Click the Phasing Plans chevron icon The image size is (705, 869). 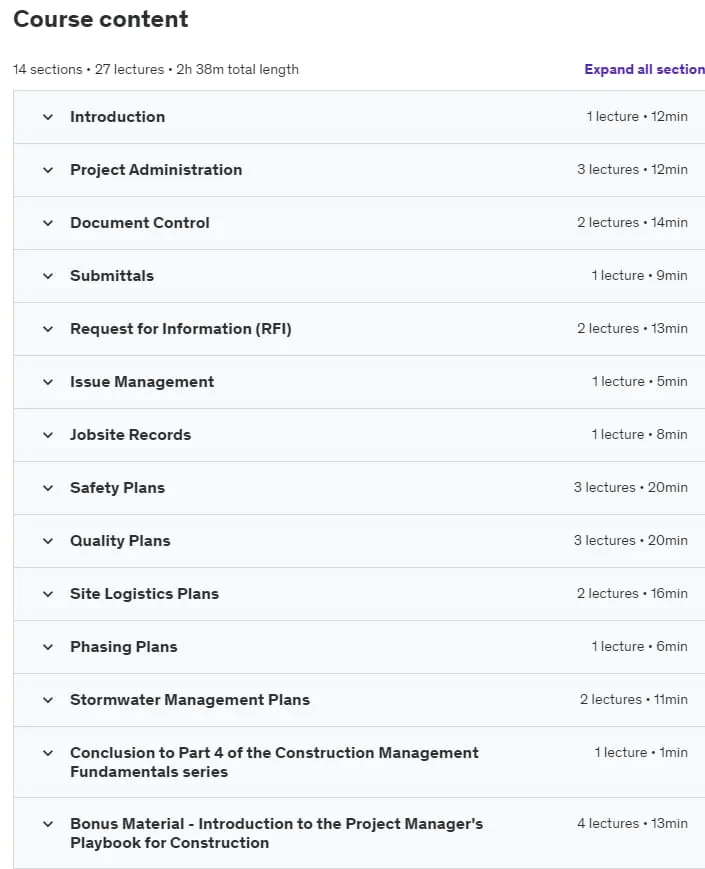pos(48,647)
